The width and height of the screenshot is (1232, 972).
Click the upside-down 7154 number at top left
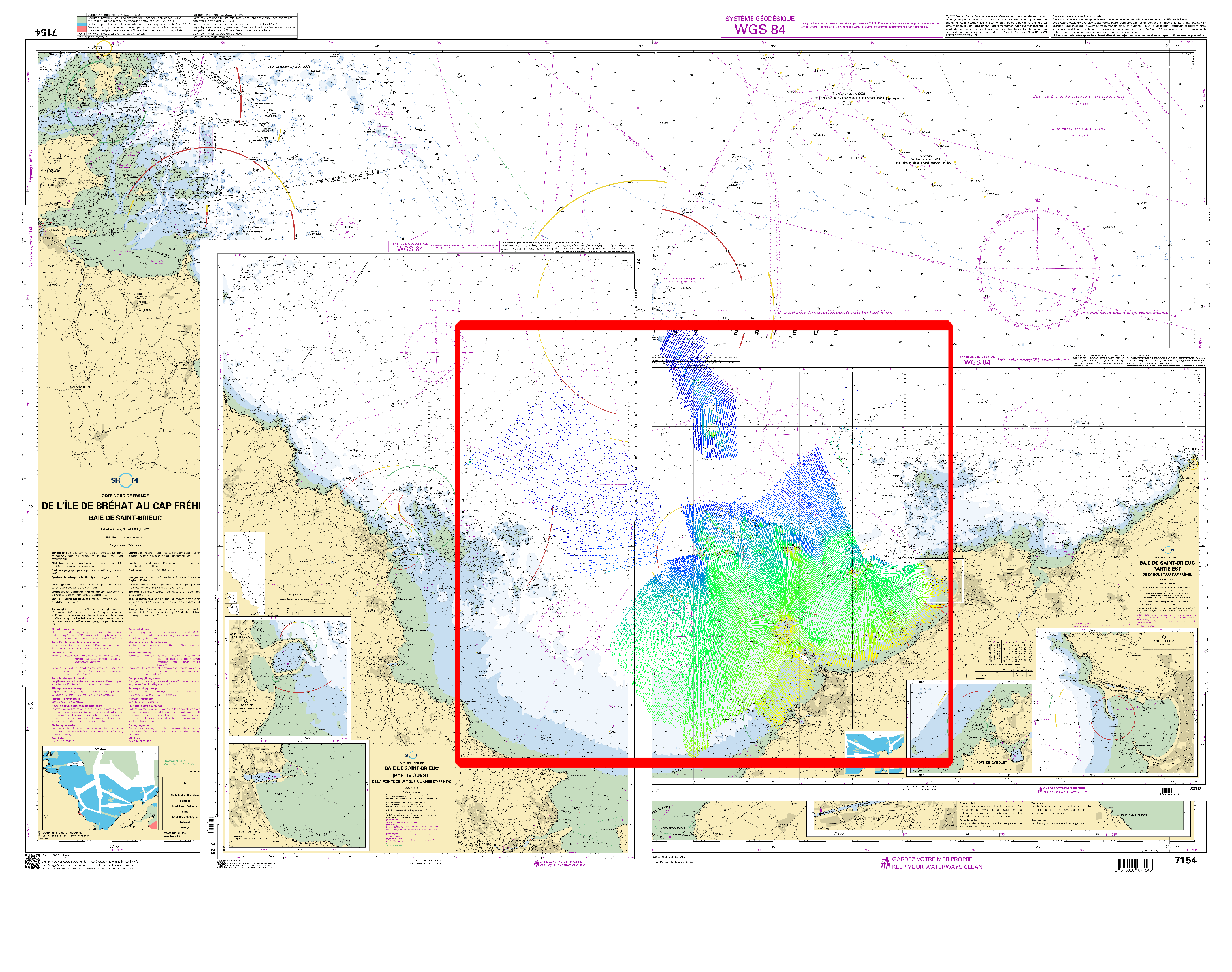pyautogui.click(x=46, y=32)
